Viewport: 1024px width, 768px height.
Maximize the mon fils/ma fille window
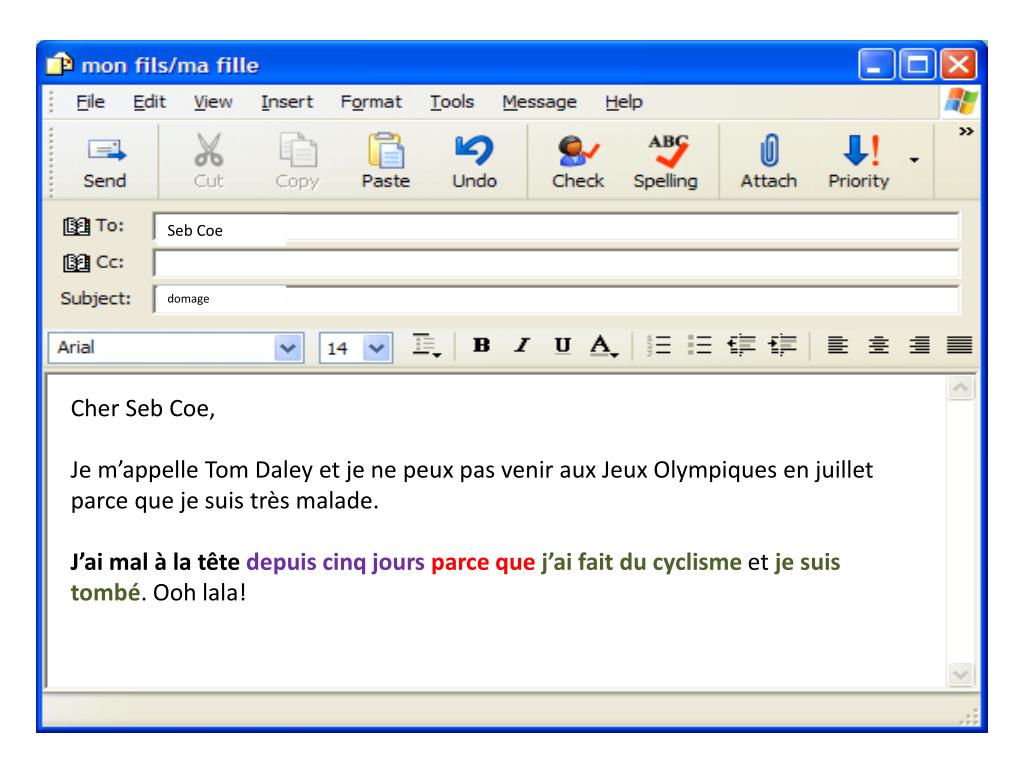click(x=918, y=65)
